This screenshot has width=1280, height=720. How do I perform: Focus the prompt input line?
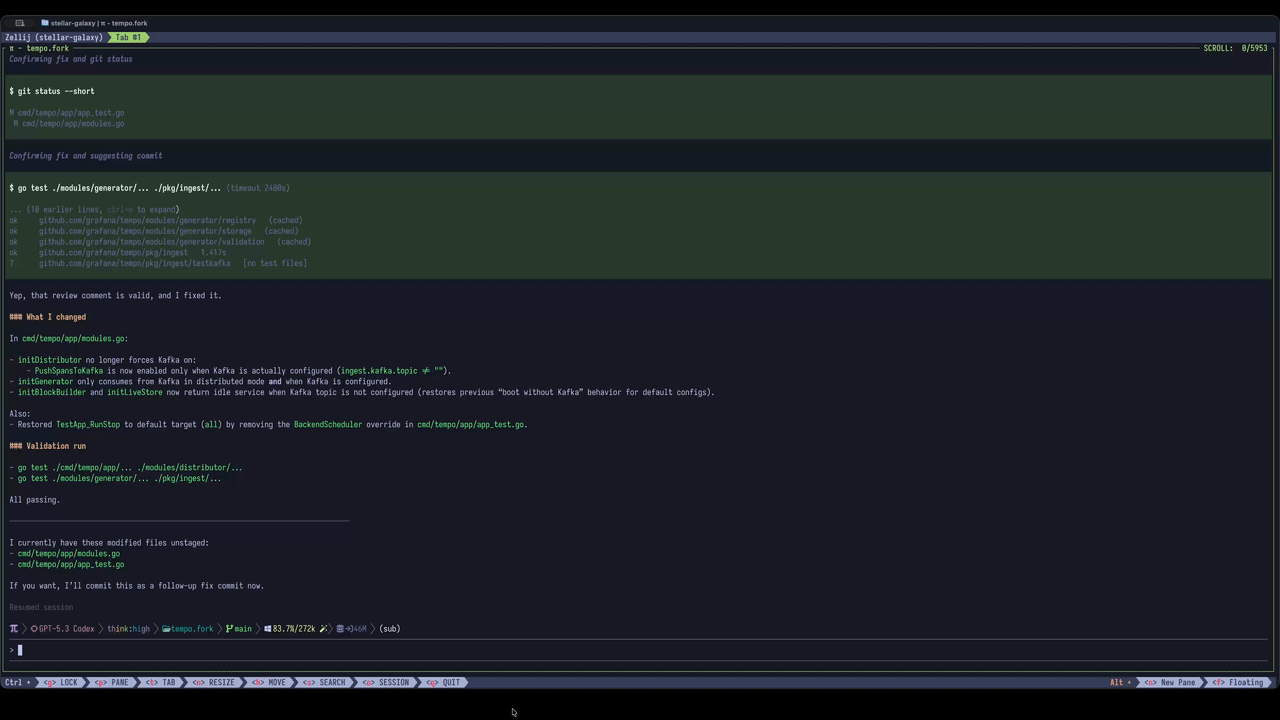point(640,651)
